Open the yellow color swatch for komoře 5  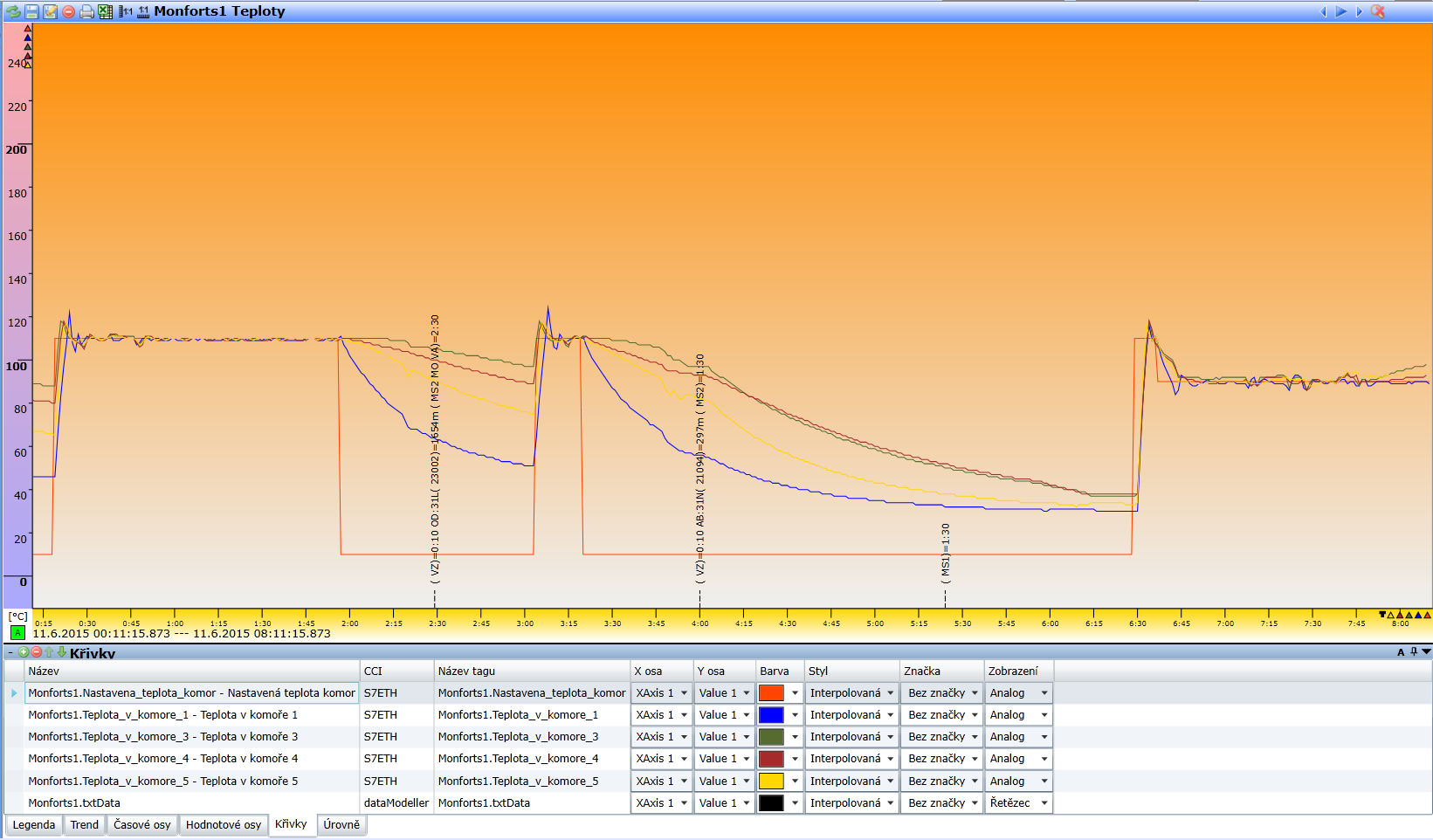pos(771,781)
